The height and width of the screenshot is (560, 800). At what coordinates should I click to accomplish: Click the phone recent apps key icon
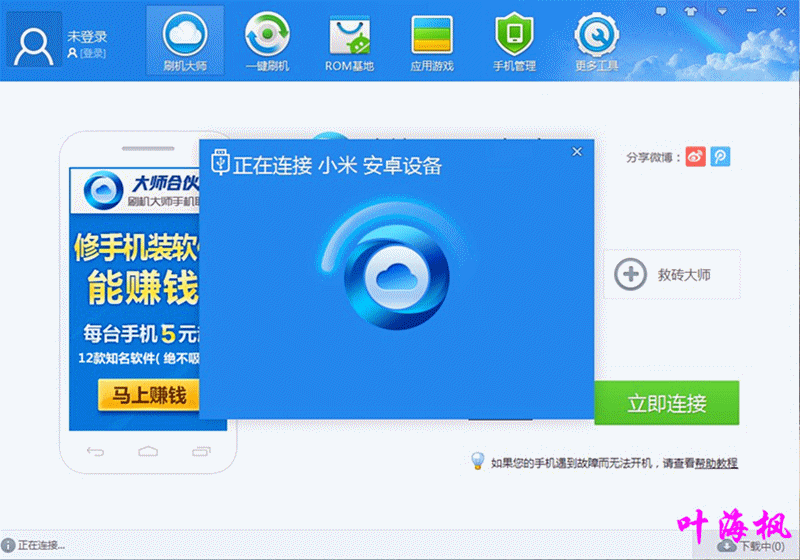click(201, 451)
